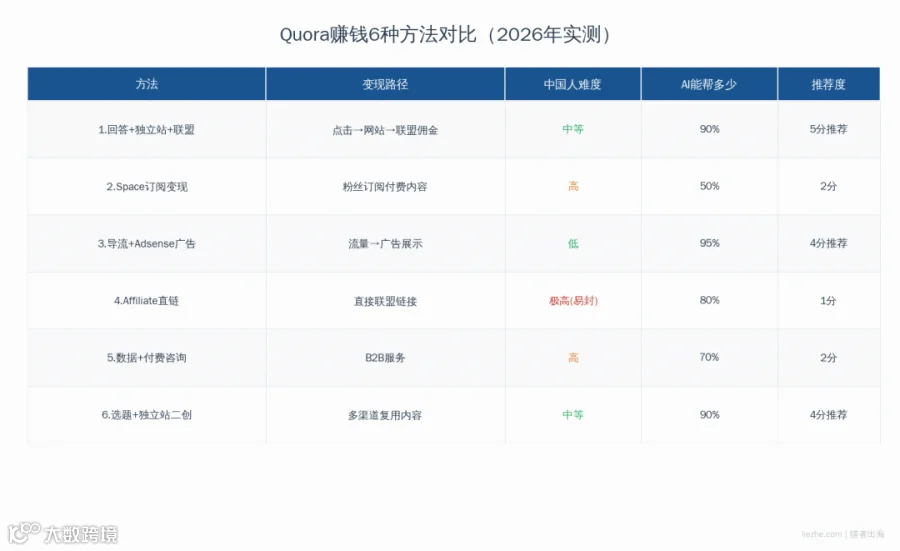Select the "流量→广告展示" cell
This screenshot has height=551, width=900.
(x=385, y=244)
